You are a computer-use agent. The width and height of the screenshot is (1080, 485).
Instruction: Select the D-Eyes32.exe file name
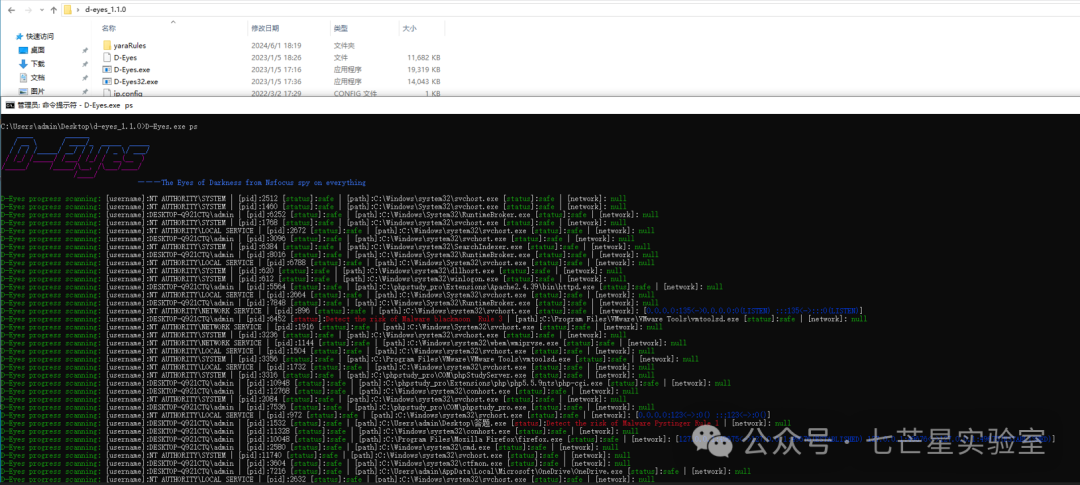136,81
